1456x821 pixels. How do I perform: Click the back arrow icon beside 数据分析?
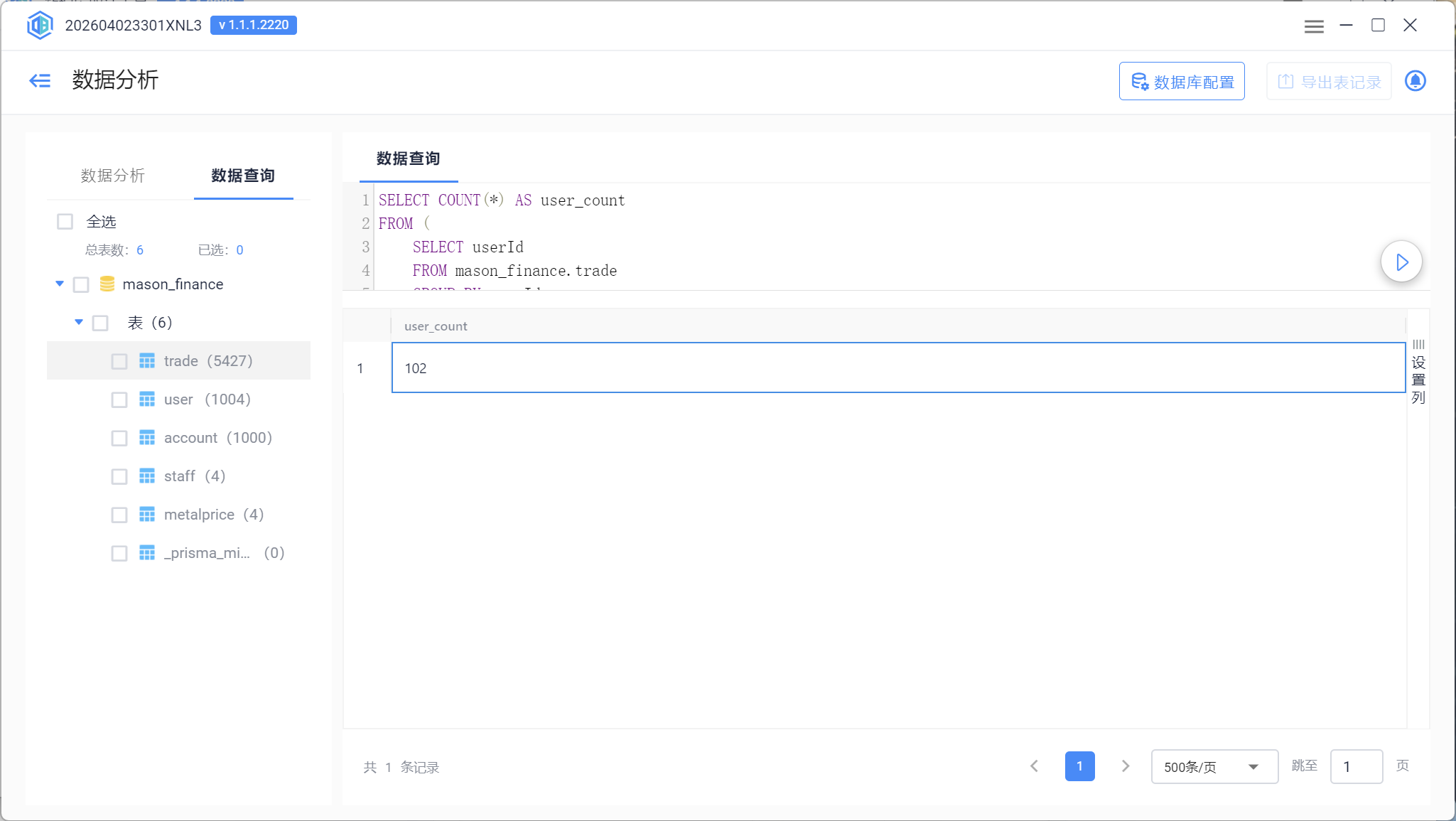click(40, 80)
